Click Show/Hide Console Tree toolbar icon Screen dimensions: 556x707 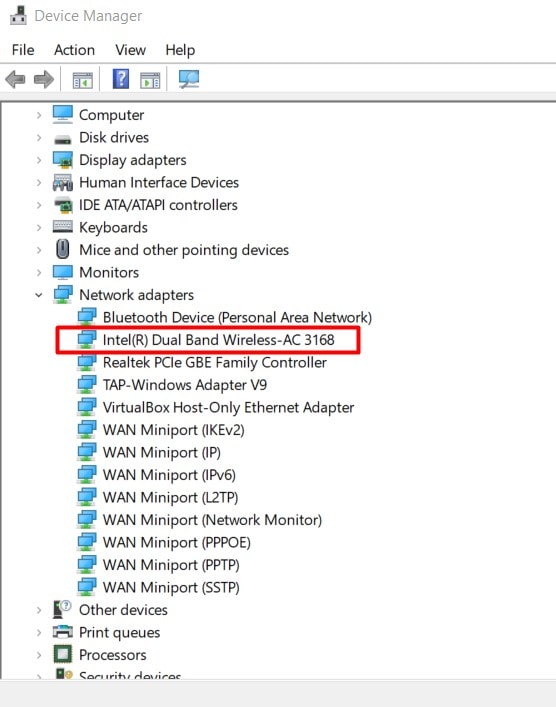pyautogui.click(x=83, y=80)
